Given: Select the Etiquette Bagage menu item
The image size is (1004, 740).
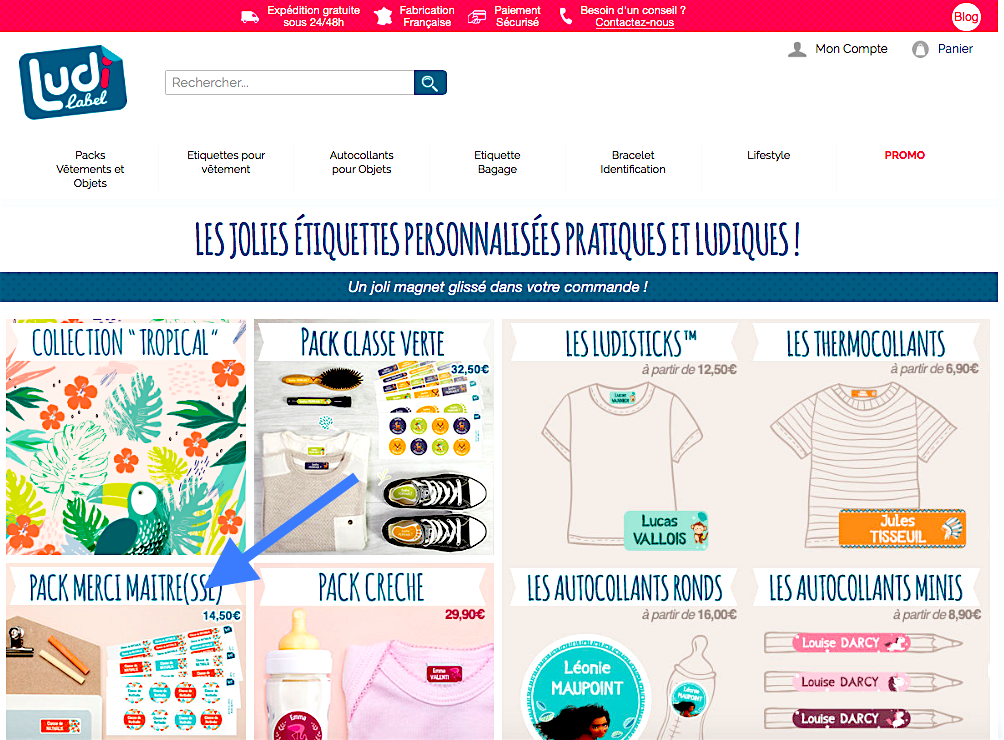Looking at the screenshot, I should coord(498,162).
